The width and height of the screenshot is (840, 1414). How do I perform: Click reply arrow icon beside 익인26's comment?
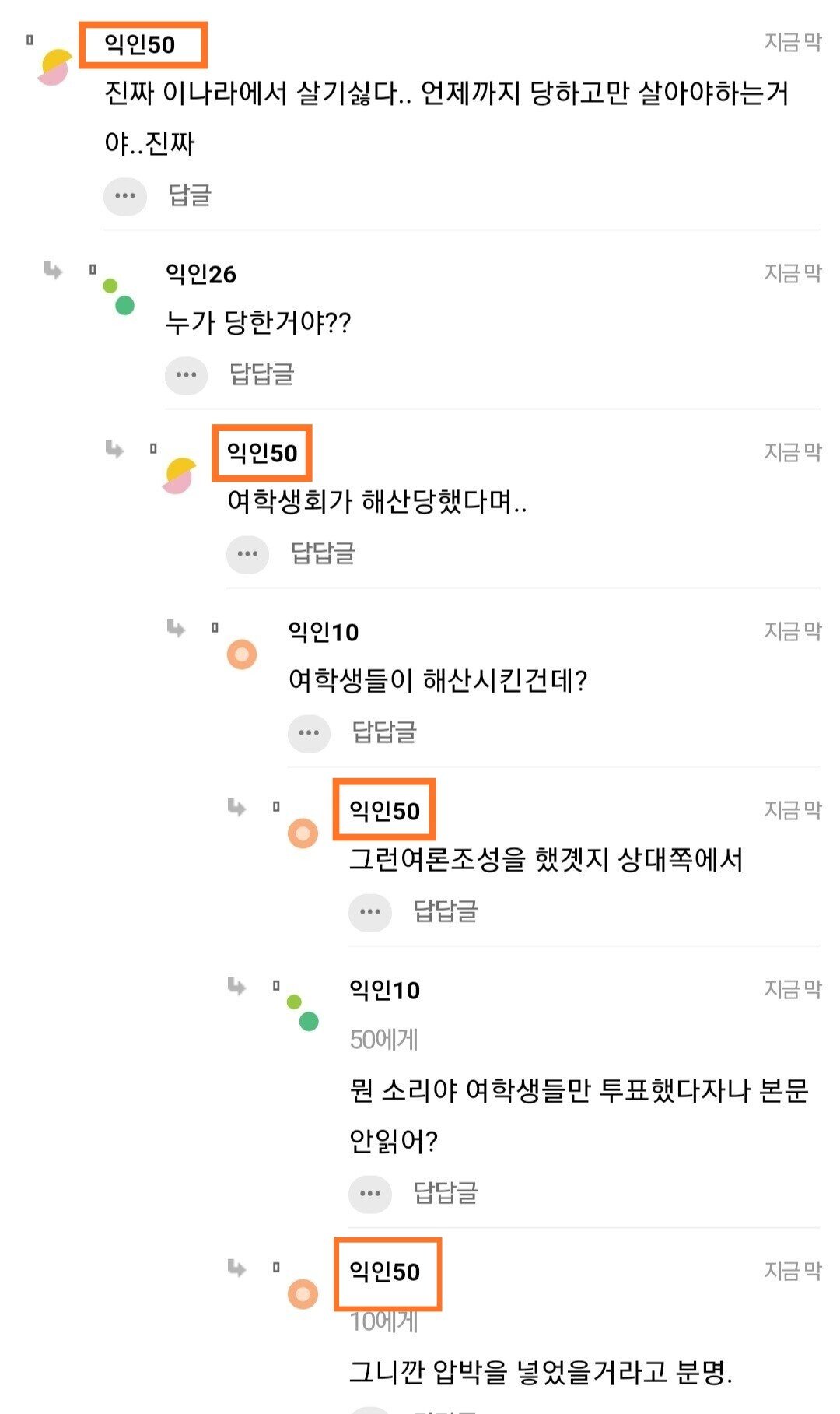[x=53, y=270]
